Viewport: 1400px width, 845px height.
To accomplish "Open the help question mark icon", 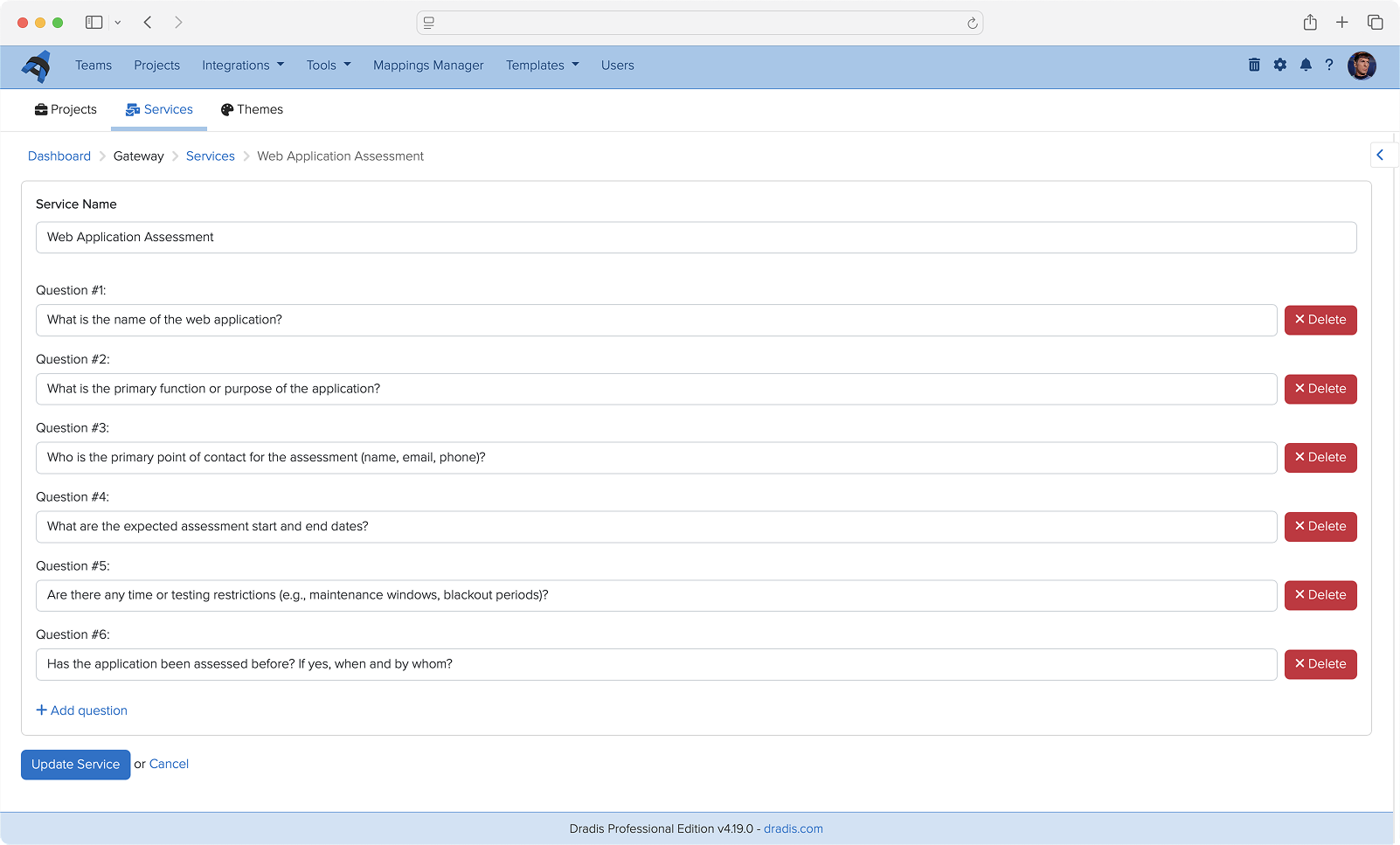I will 1329,65.
